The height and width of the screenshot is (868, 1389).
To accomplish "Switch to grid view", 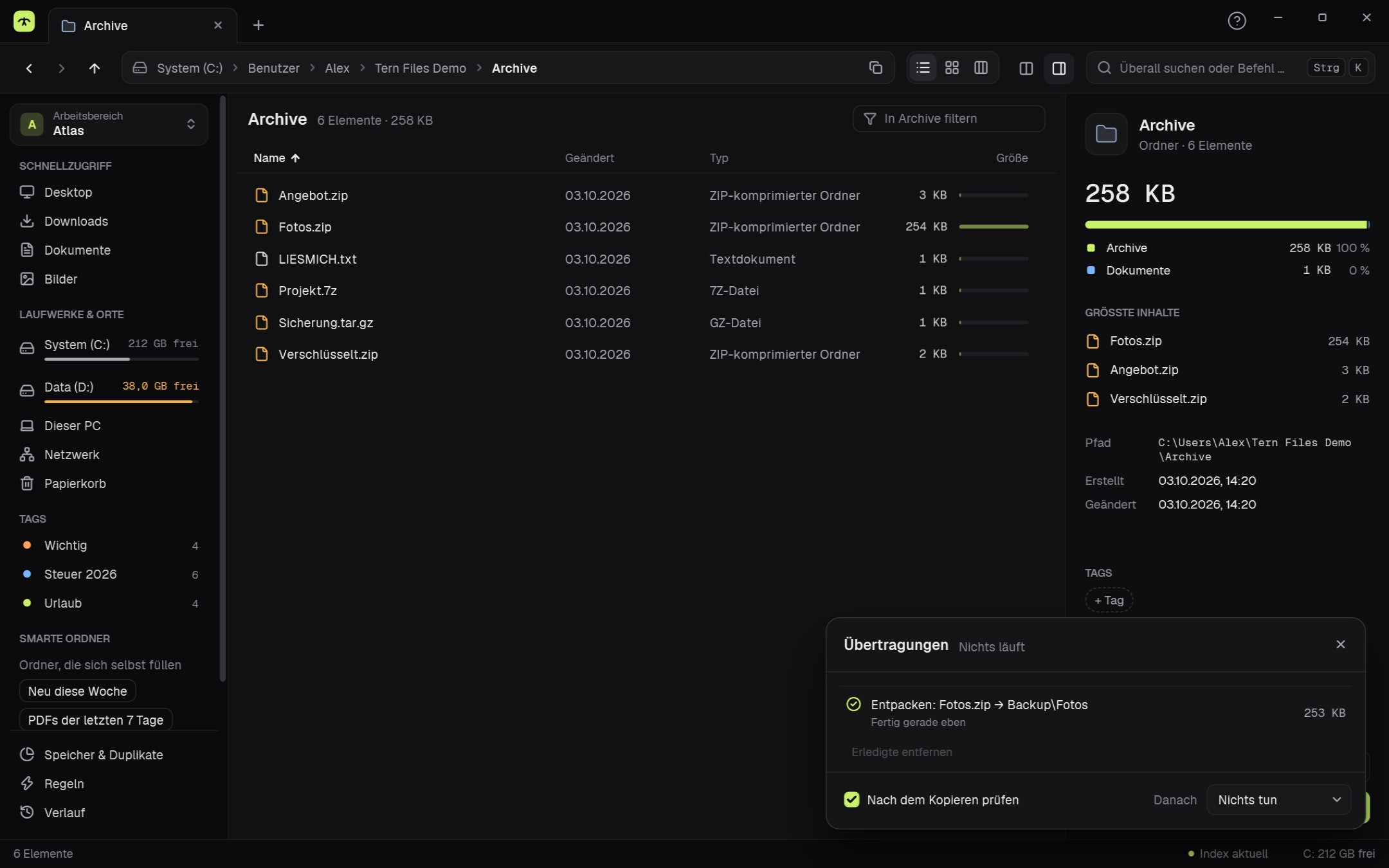I will point(952,68).
